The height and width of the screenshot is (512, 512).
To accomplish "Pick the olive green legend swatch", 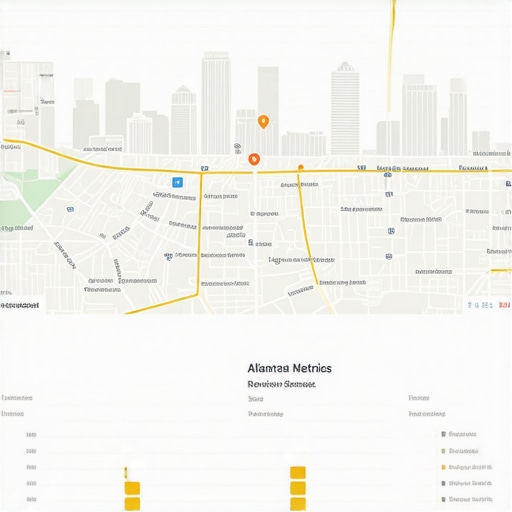I will (443, 451).
